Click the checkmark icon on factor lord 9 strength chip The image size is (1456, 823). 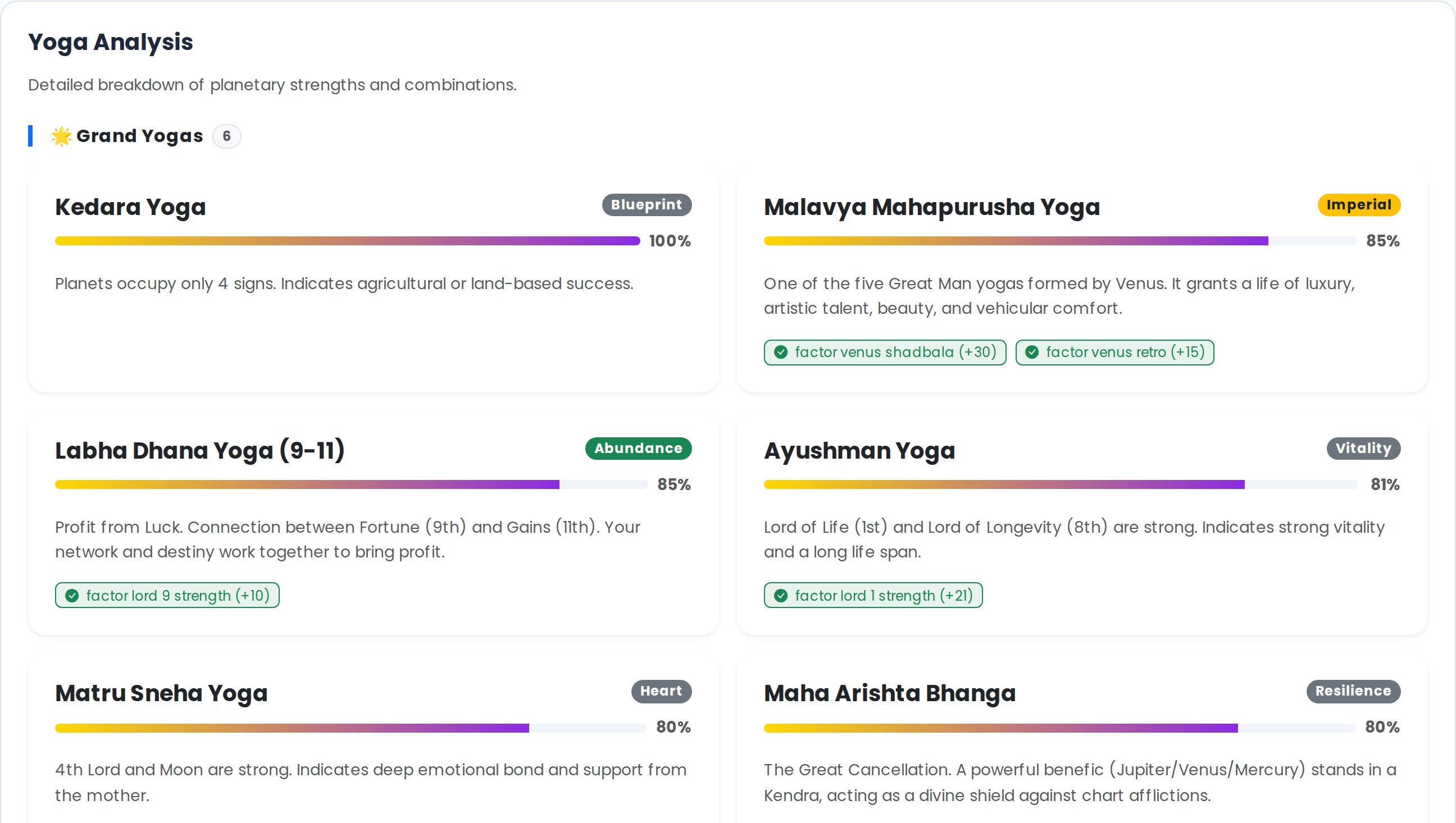pyautogui.click(x=72, y=595)
